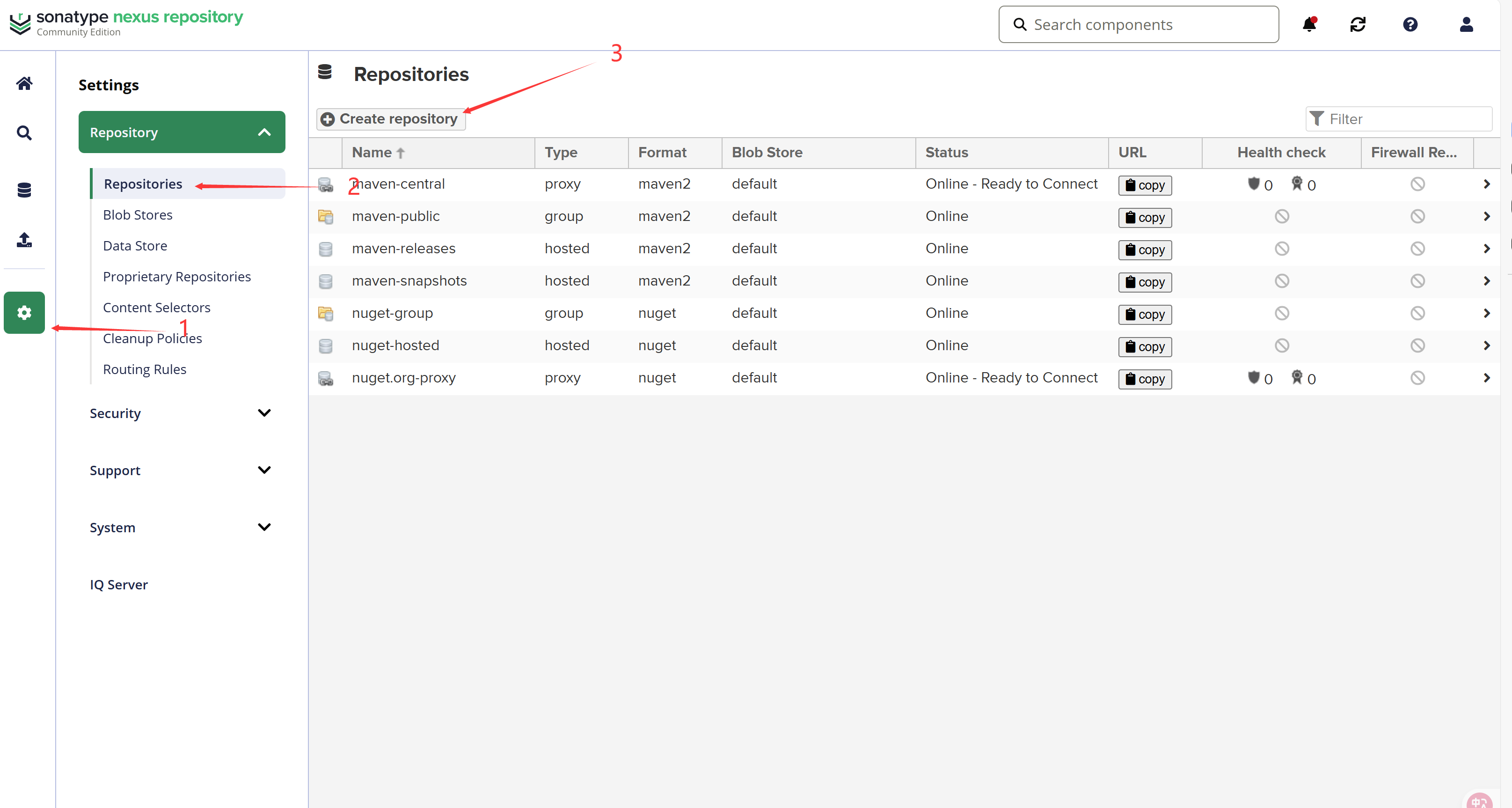Expand the System section
This screenshot has width=1512, height=808.
coord(264,527)
